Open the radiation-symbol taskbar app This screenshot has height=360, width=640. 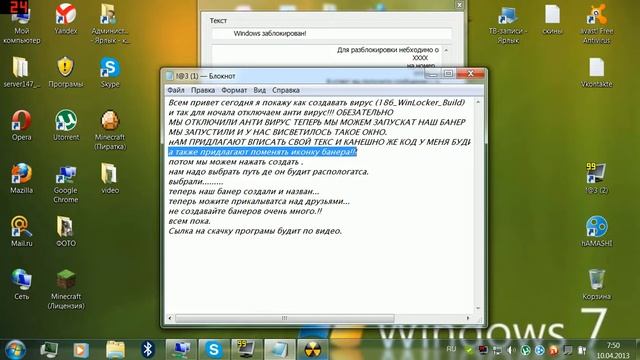(312, 349)
